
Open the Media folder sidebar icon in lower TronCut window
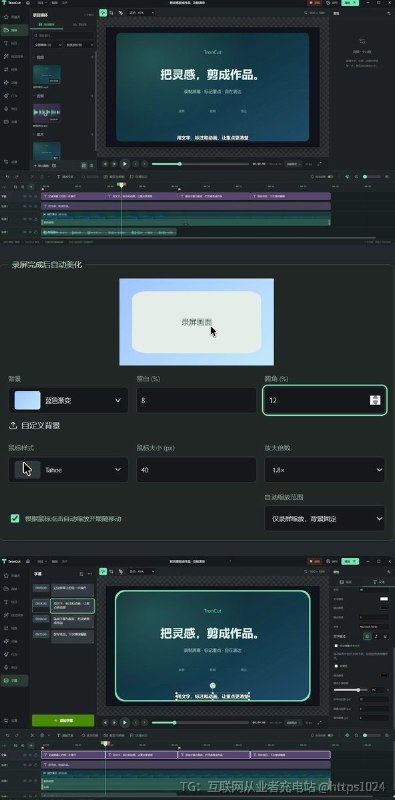click(x=6, y=589)
